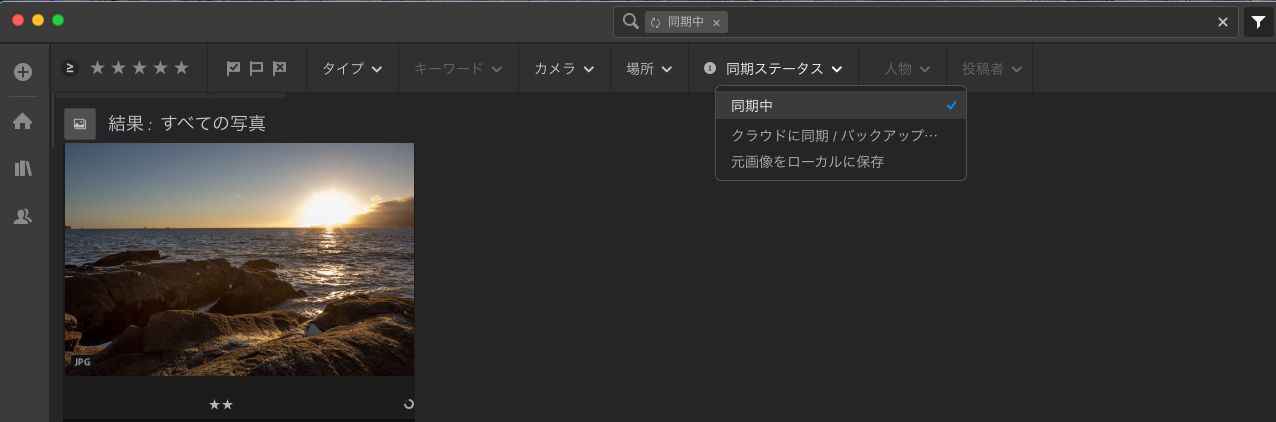This screenshot has height=422, width=1276.
Task: Select the sunset seascape thumbnail
Action: (239, 259)
